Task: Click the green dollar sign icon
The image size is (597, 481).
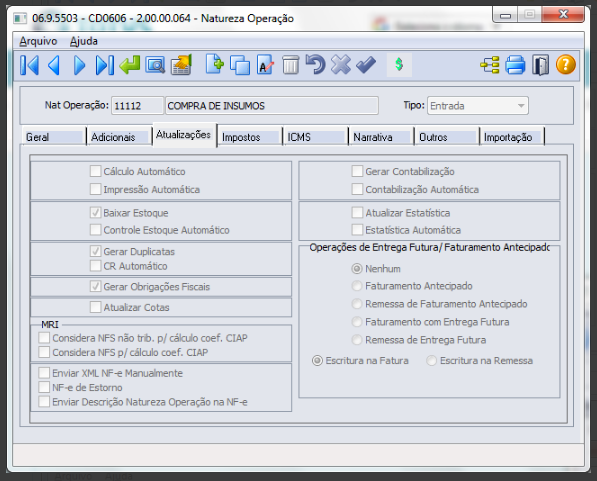Action: pyautogui.click(x=399, y=64)
